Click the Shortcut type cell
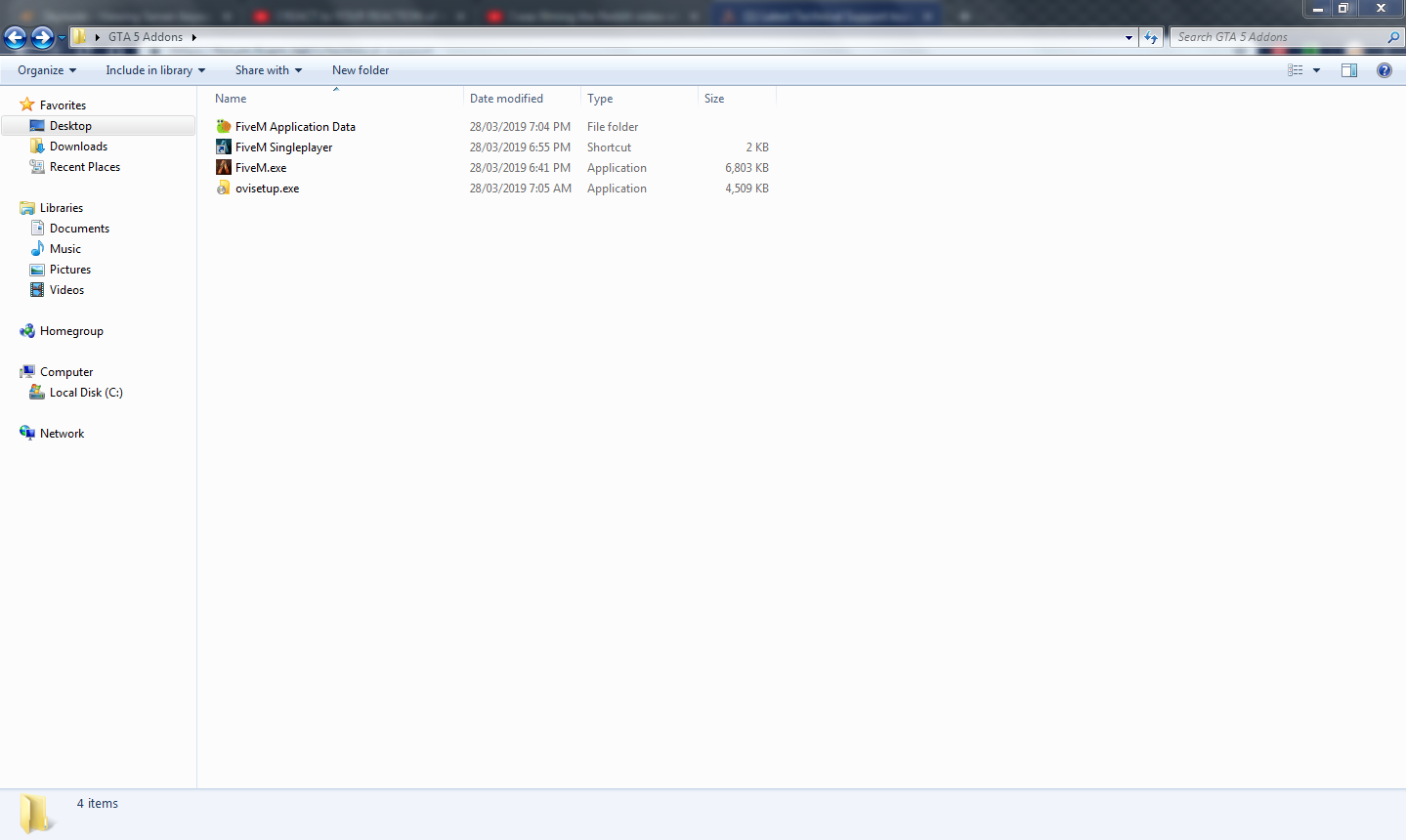This screenshot has width=1406, height=840. (x=609, y=147)
